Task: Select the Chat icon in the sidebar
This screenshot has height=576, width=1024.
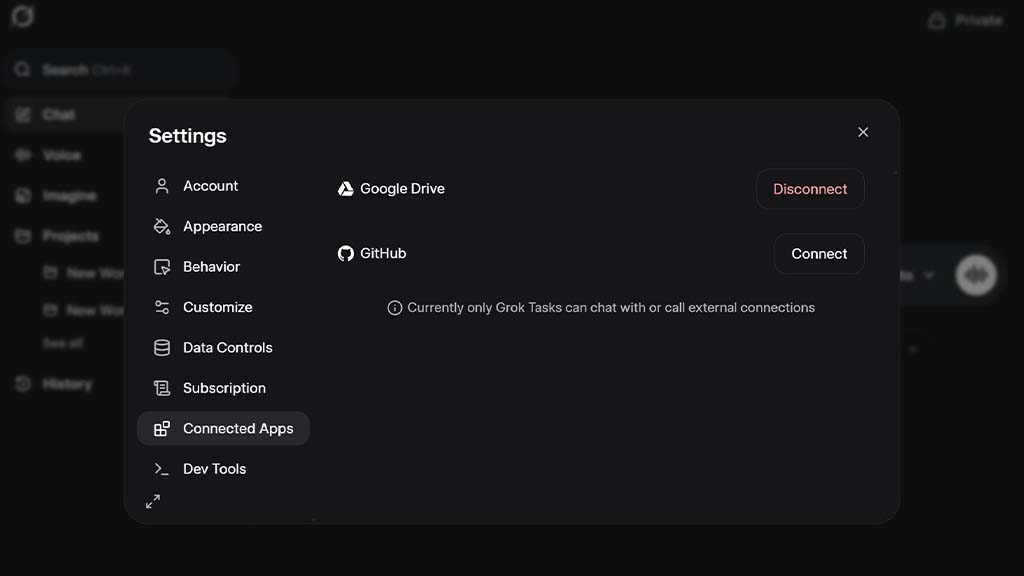Action: [22, 114]
